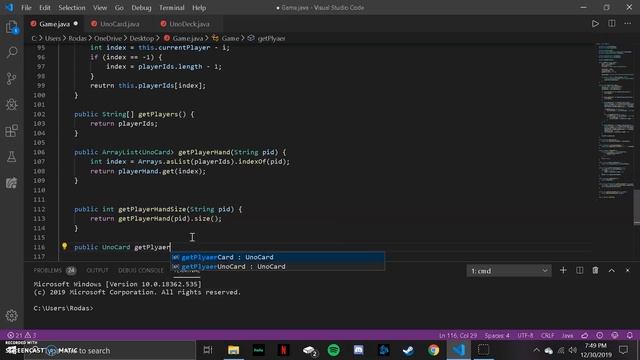Add a new terminal with plus icon
Image resolution: width=640 pixels, height=360 pixels.
pos(563,270)
